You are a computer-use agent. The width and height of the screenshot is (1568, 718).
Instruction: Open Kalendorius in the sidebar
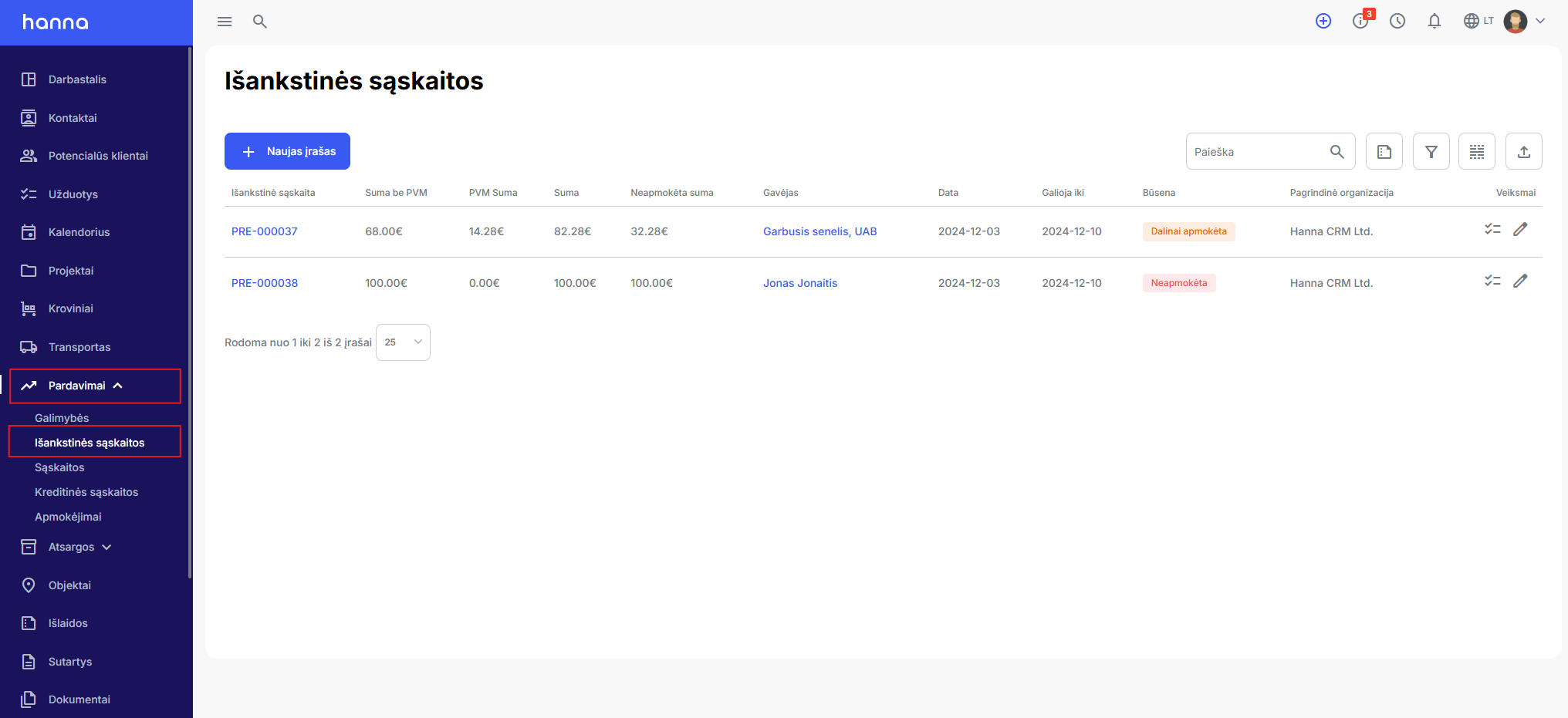click(x=79, y=232)
